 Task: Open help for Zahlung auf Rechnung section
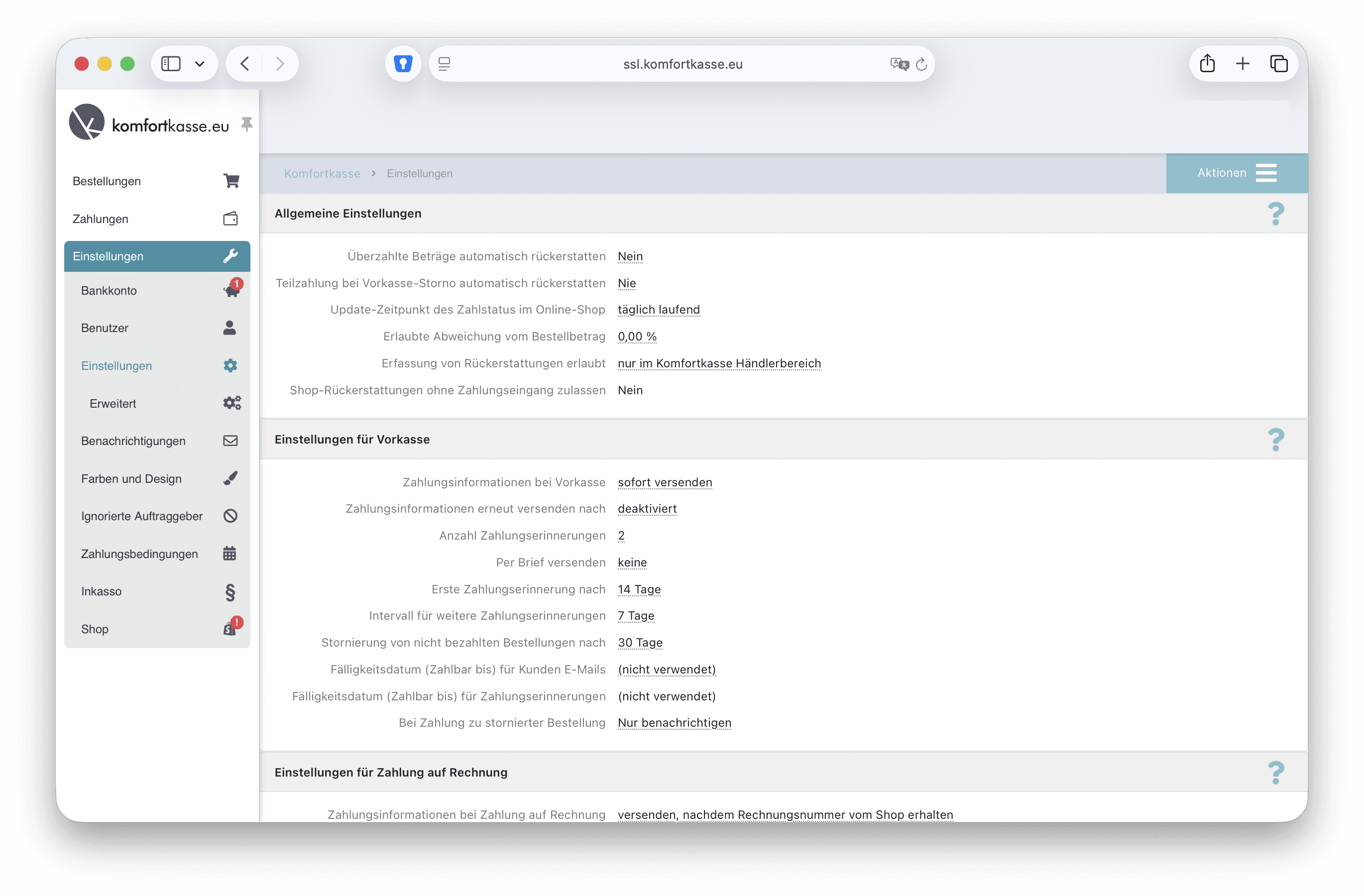pyautogui.click(x=1276, y=773)
